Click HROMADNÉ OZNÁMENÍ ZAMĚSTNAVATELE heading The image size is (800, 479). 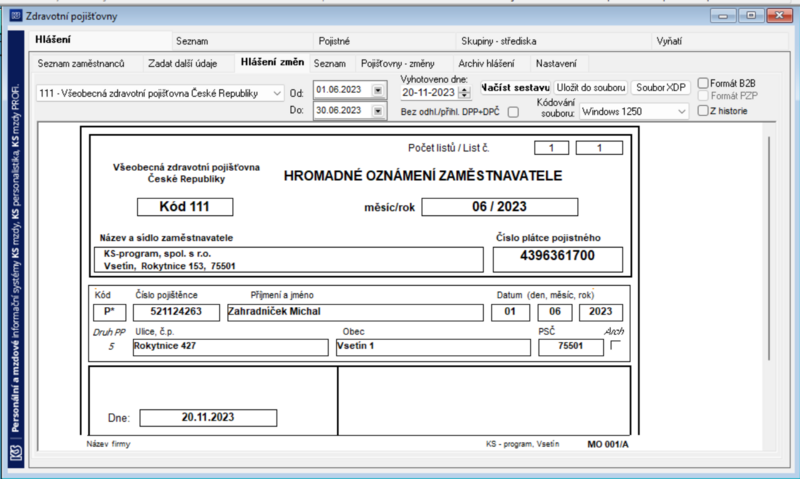[423, 176]
